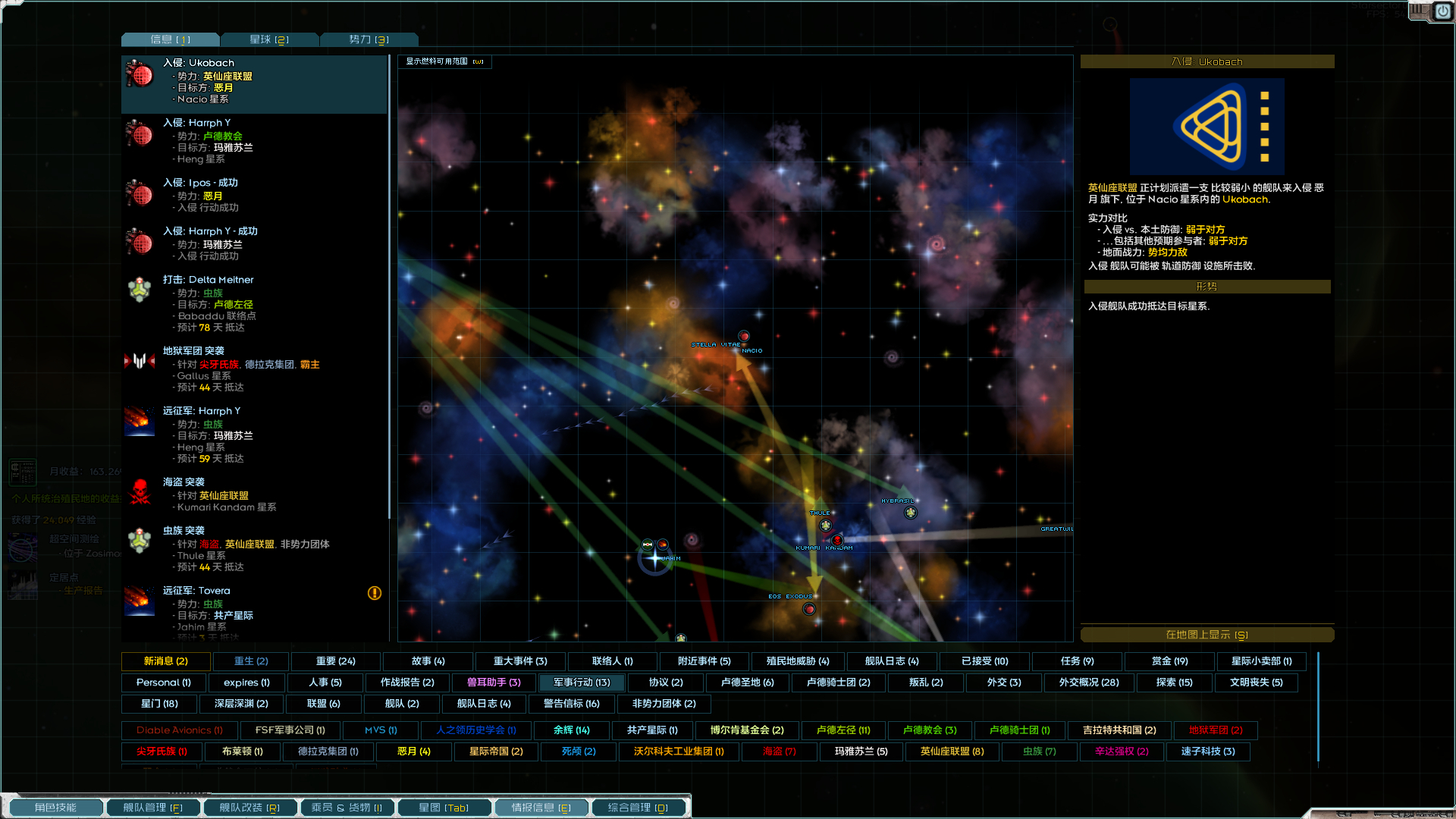Click the Harrph Y crusade meteor icon
1456x819 pixels.
point(140,422)
